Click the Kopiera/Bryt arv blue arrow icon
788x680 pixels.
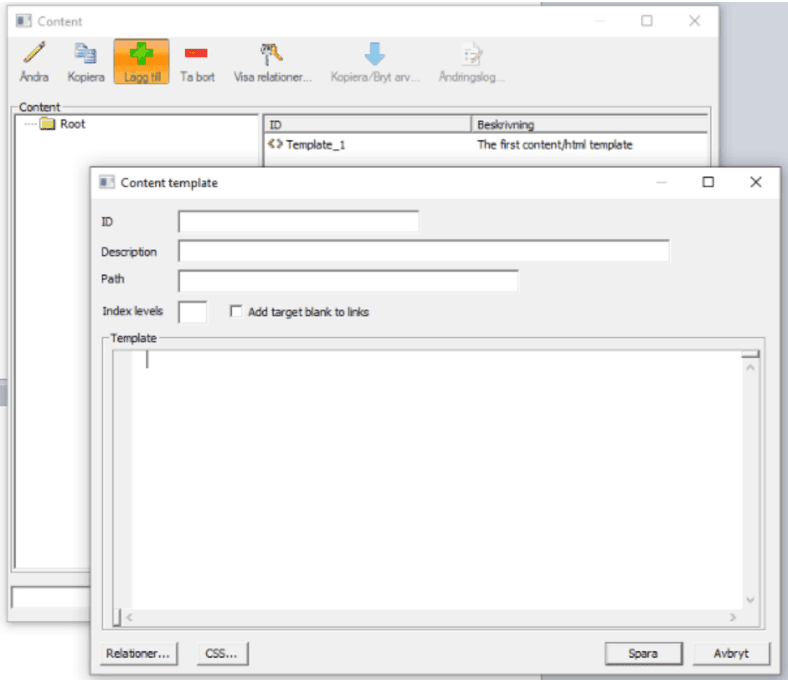[x=375, y=54]
